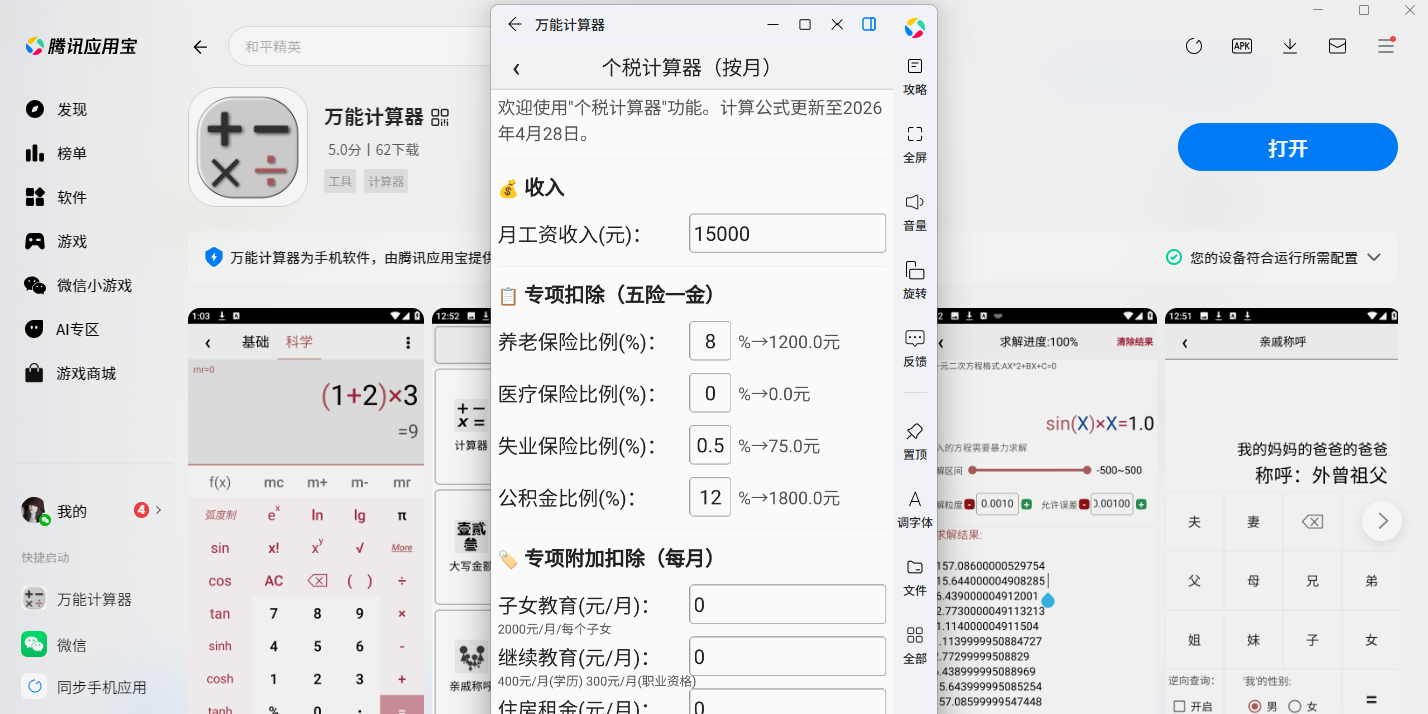The height and width of the screenshot is (714, 1428).
Task: Edit 养老保险比例 percentage field
Action: (710, 341)
